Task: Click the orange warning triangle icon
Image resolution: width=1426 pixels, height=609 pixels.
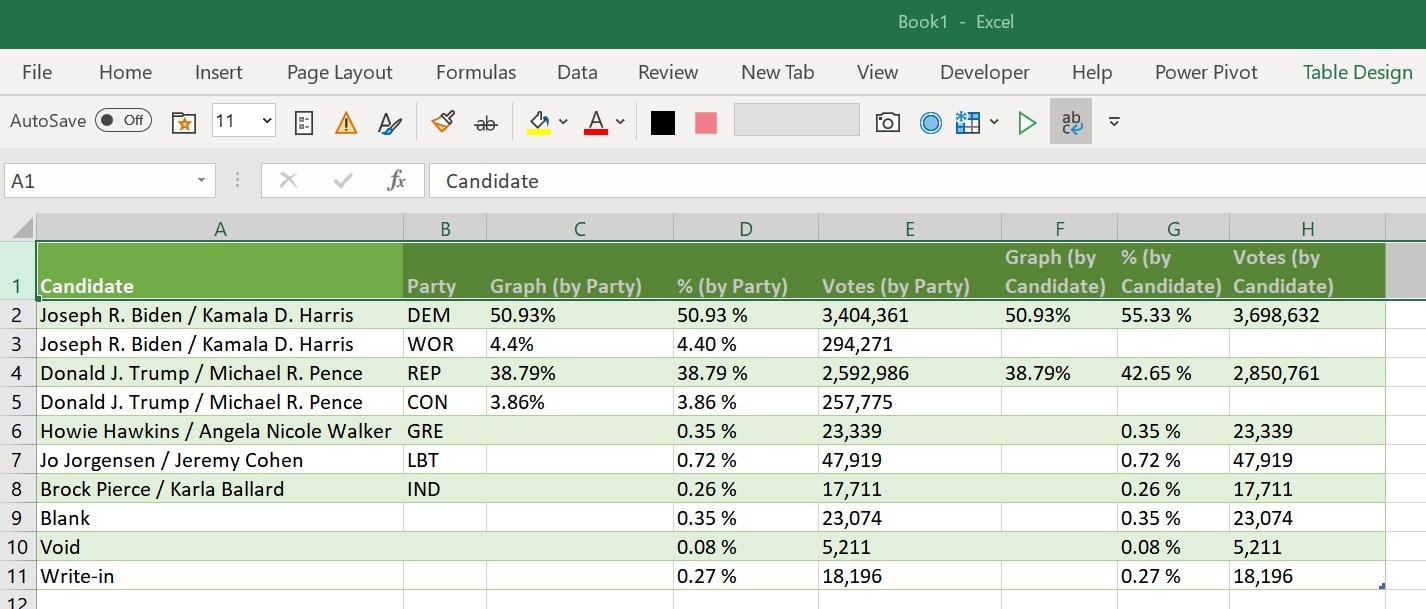Action: (x=346, y=122)
